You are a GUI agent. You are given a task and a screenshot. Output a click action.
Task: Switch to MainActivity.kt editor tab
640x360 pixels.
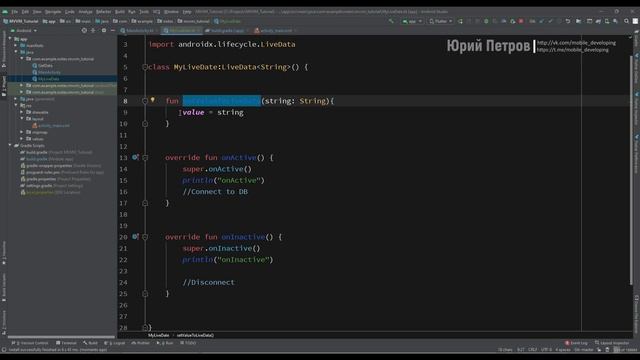(139, 31)
